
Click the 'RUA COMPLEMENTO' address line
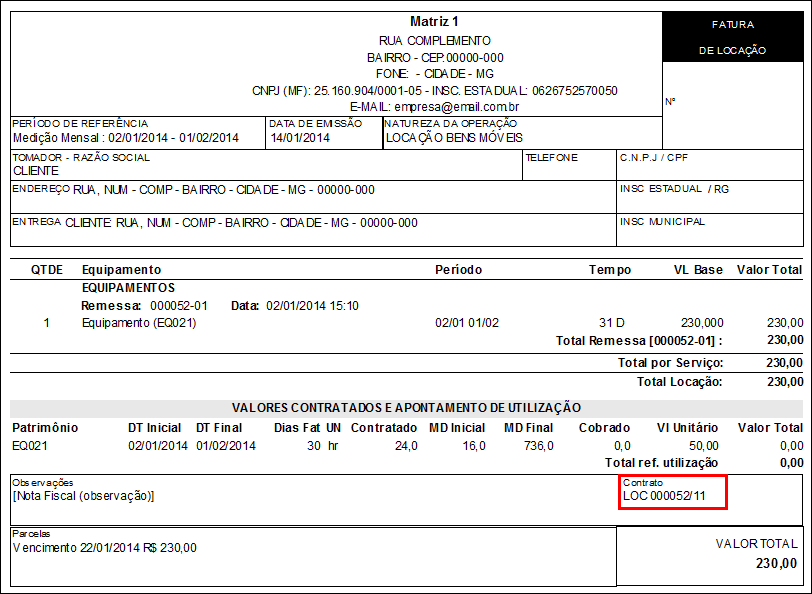(x=434, y=41)
